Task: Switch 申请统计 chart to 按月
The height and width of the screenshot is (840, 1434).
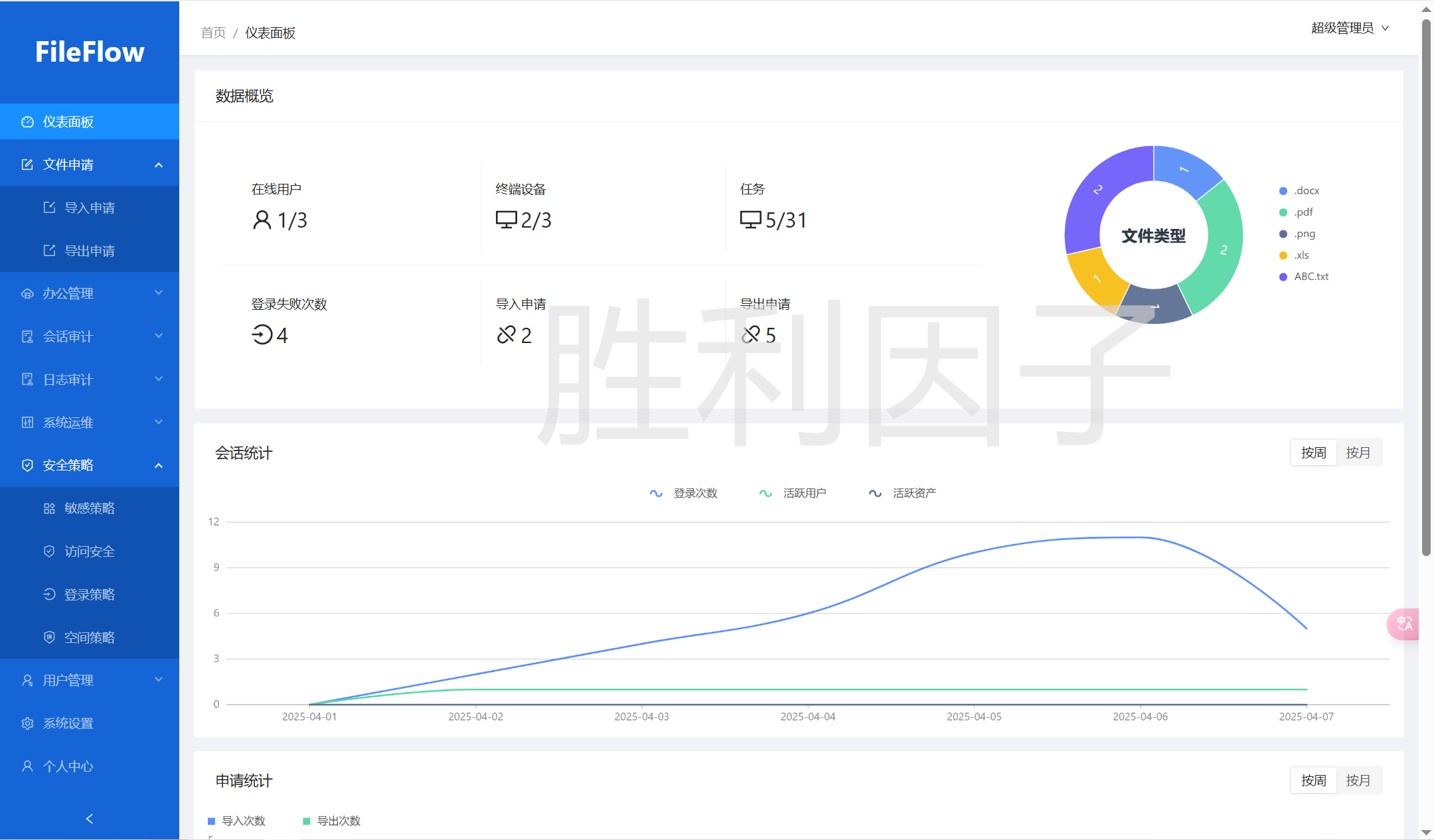Action: click(x=1358, y=780)
